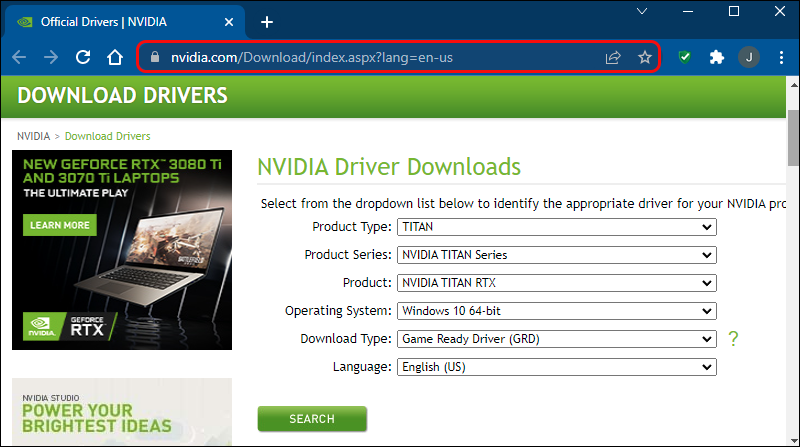Open the green shield security extension

pos(685,57)
